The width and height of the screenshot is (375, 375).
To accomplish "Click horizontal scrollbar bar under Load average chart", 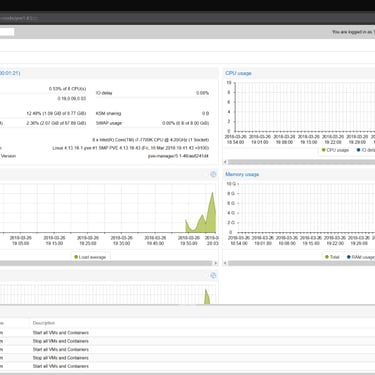I will [106, 263].
